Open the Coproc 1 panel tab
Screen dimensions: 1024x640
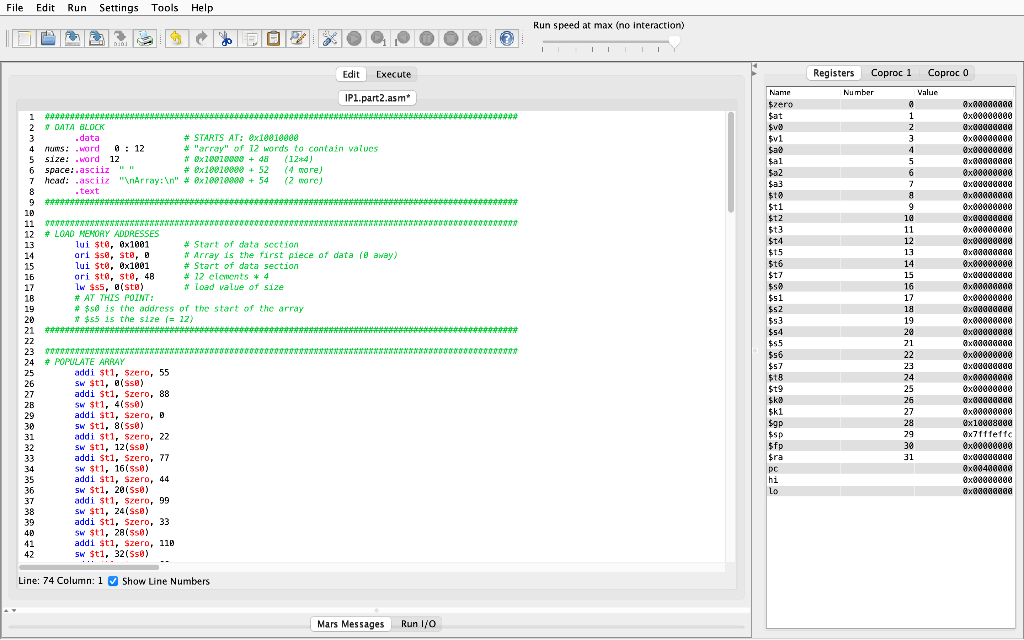click(891, 72)
